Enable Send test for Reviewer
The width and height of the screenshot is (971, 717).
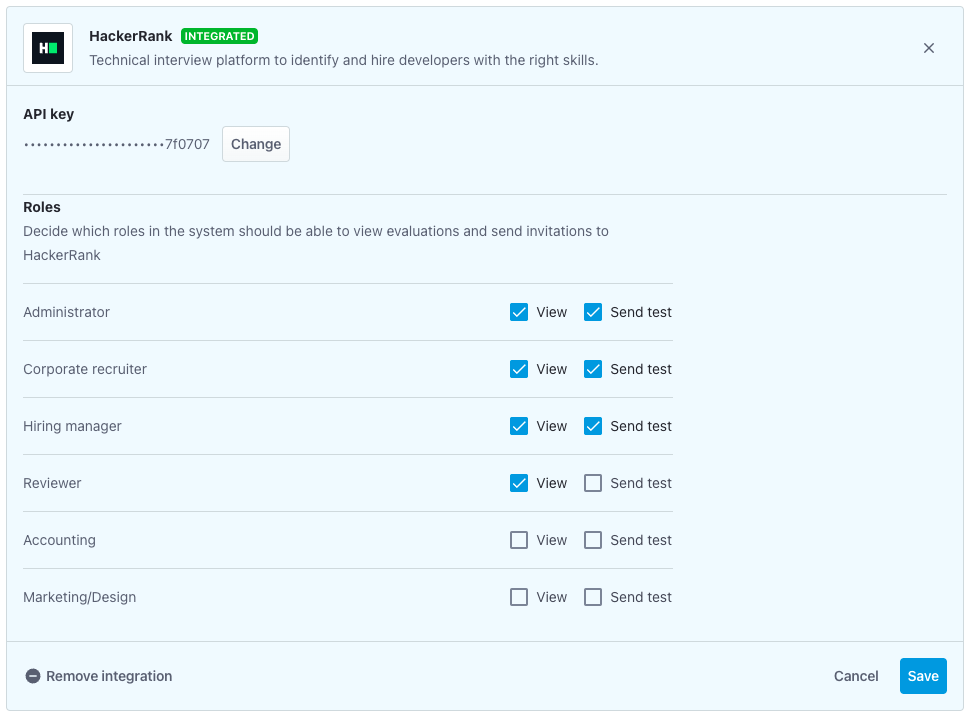(x=593, y=483)
